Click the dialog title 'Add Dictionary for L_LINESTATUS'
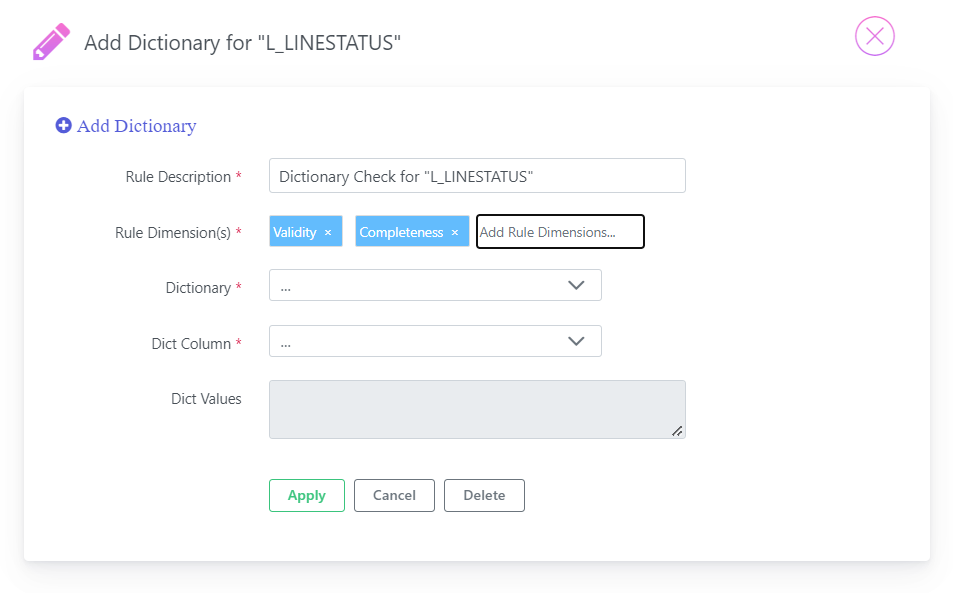This screenshot has height=593, width=953. pyautogui.click(x=243, y=43)
